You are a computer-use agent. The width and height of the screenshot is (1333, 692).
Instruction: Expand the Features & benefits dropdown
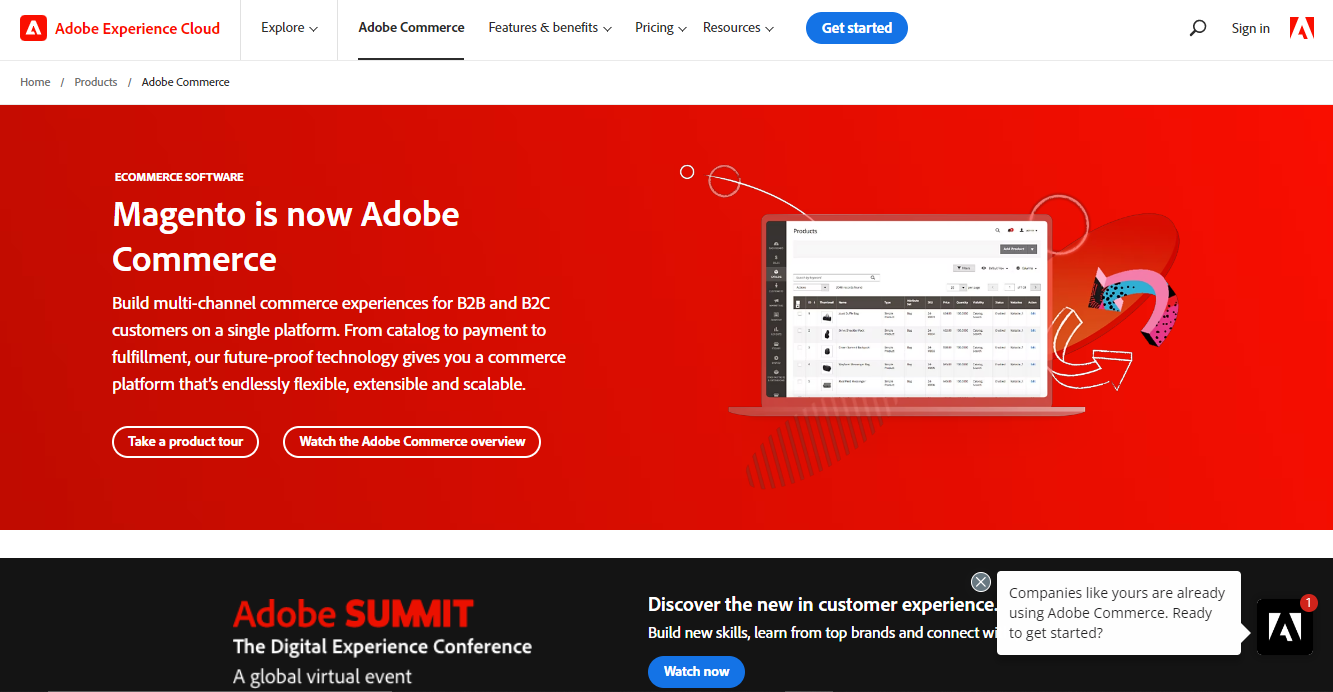point(550,28)
